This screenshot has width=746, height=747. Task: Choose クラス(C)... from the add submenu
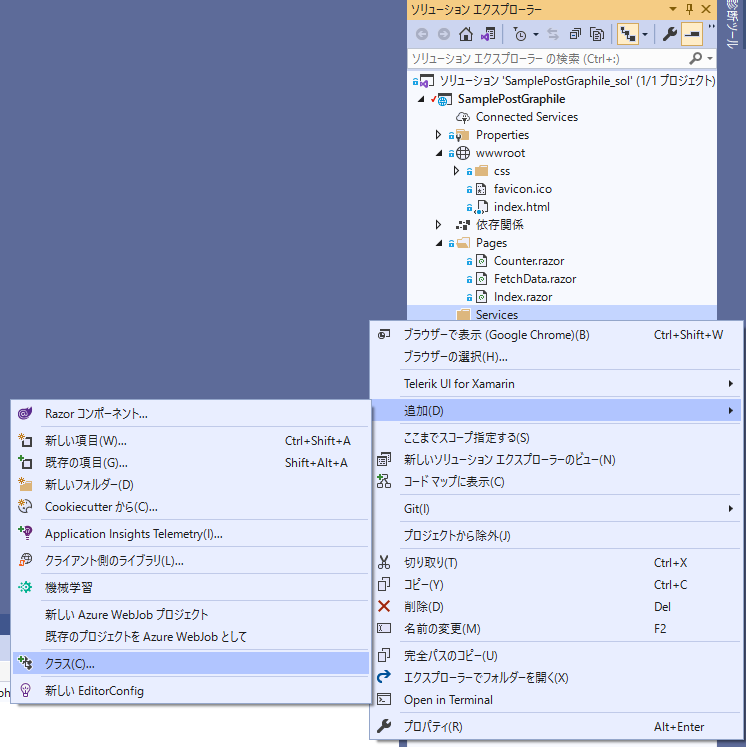point(191,664)
